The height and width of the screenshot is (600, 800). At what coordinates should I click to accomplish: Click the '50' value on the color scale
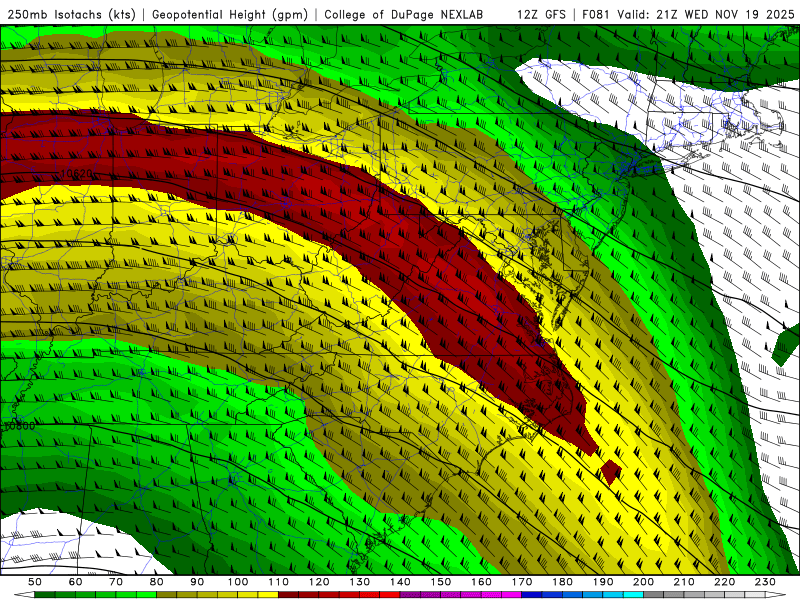(x=35, y=582)
